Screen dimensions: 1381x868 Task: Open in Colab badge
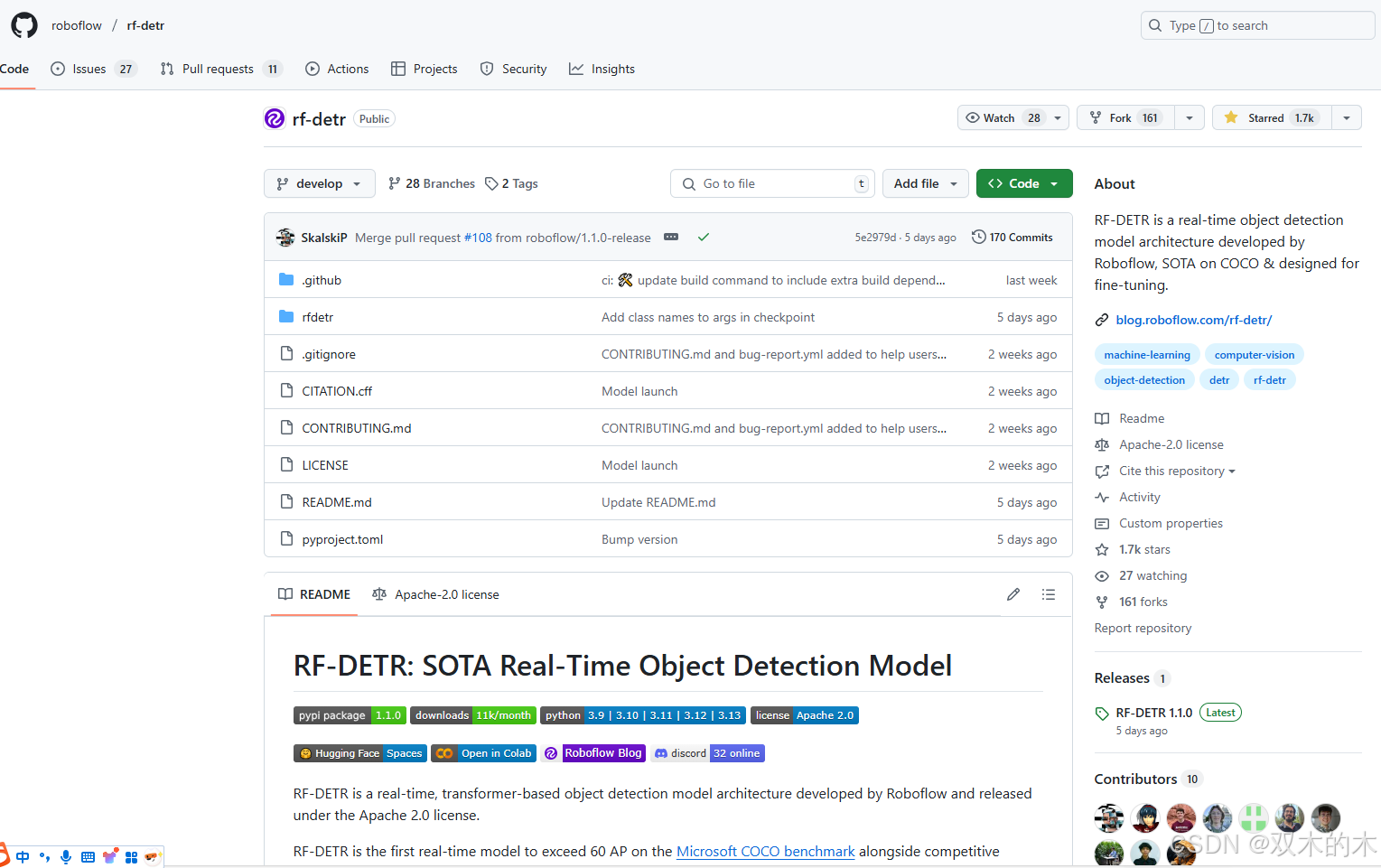tap(484, 753)
